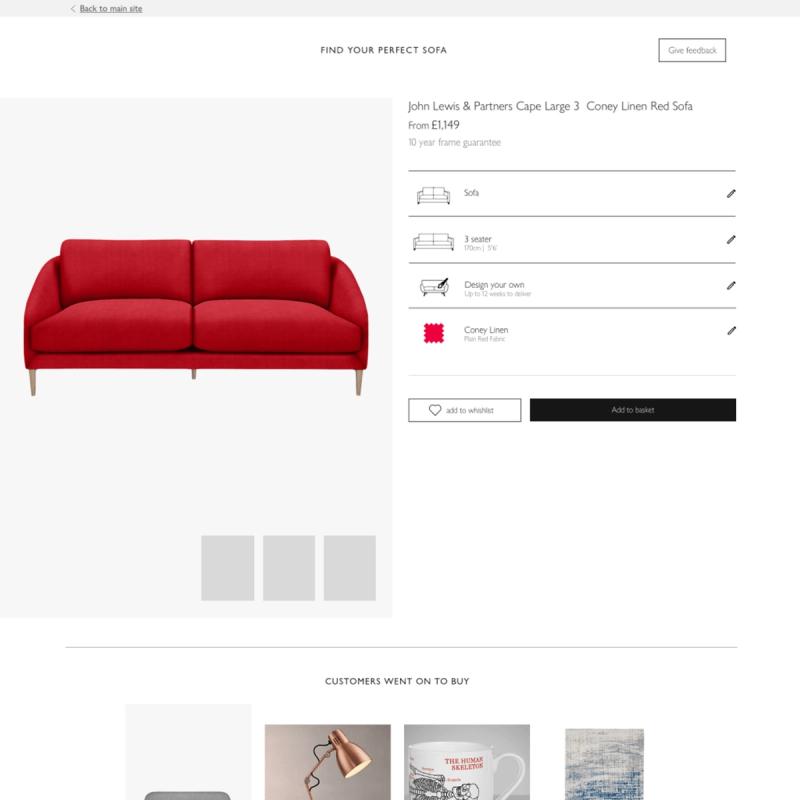Click the back chevron arrow at top
This screenshot has width=800, height=800.
[73, 9]
